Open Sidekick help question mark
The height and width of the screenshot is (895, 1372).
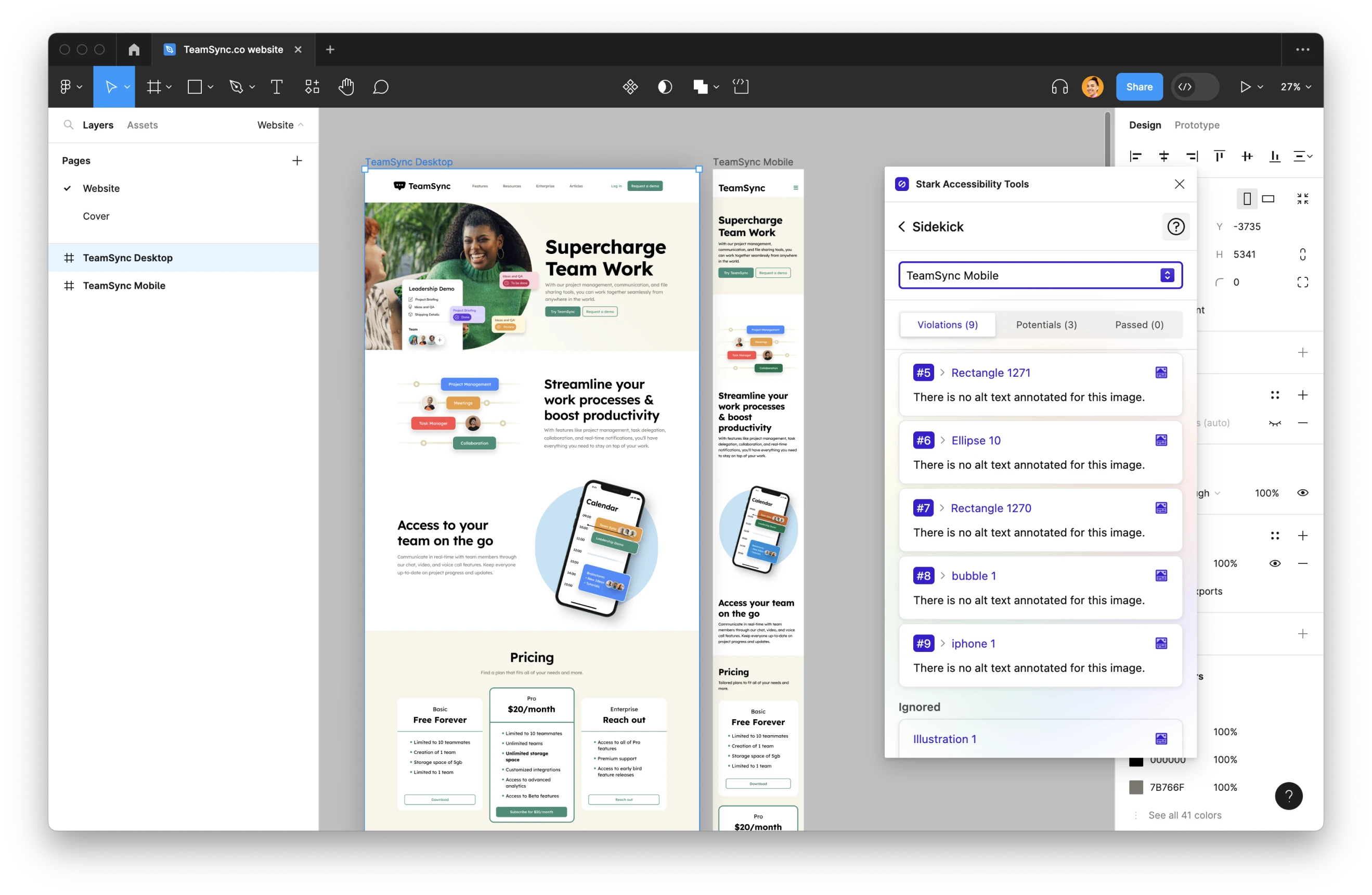tap(1175, 227)
